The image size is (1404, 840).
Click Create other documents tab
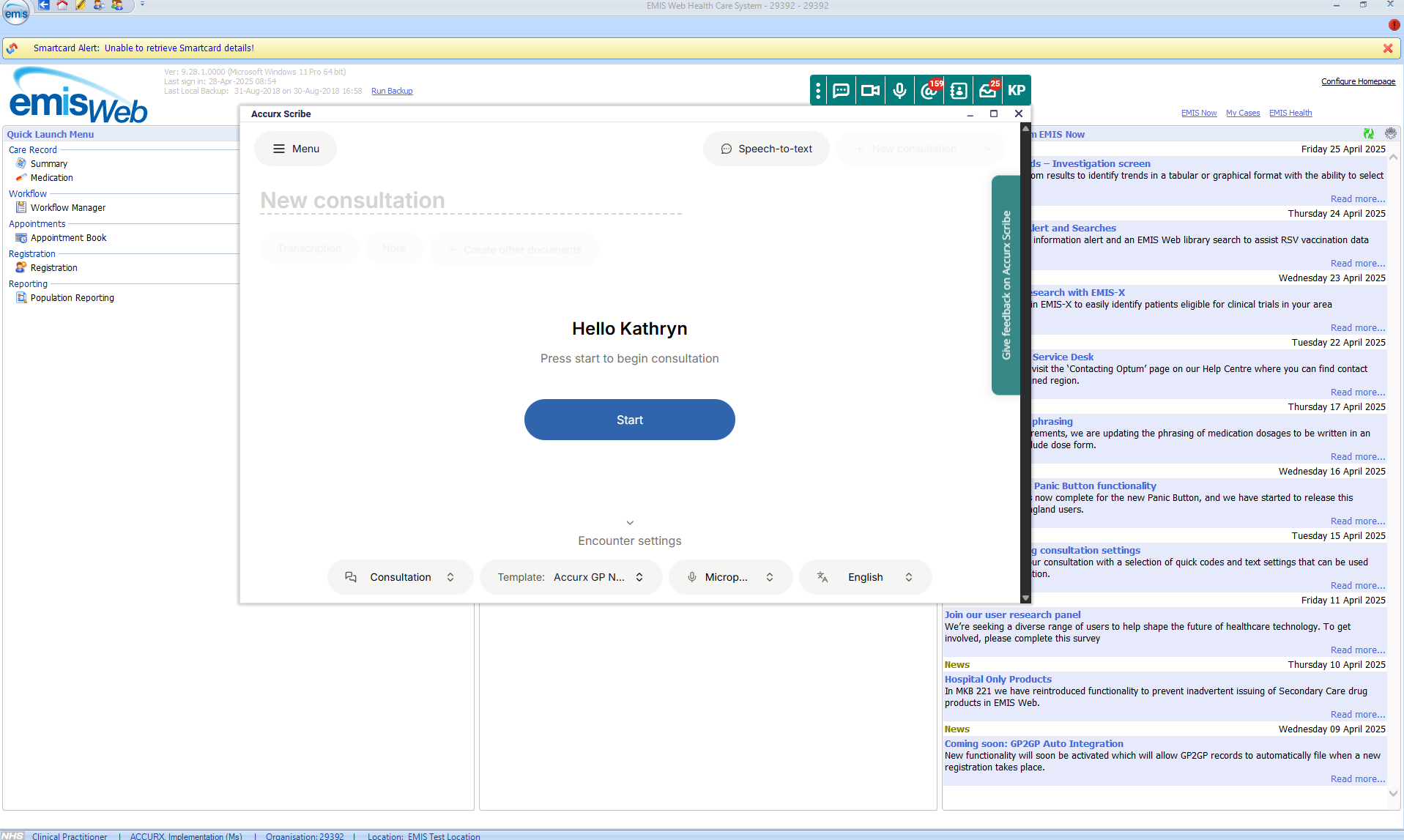pos(514,250)
